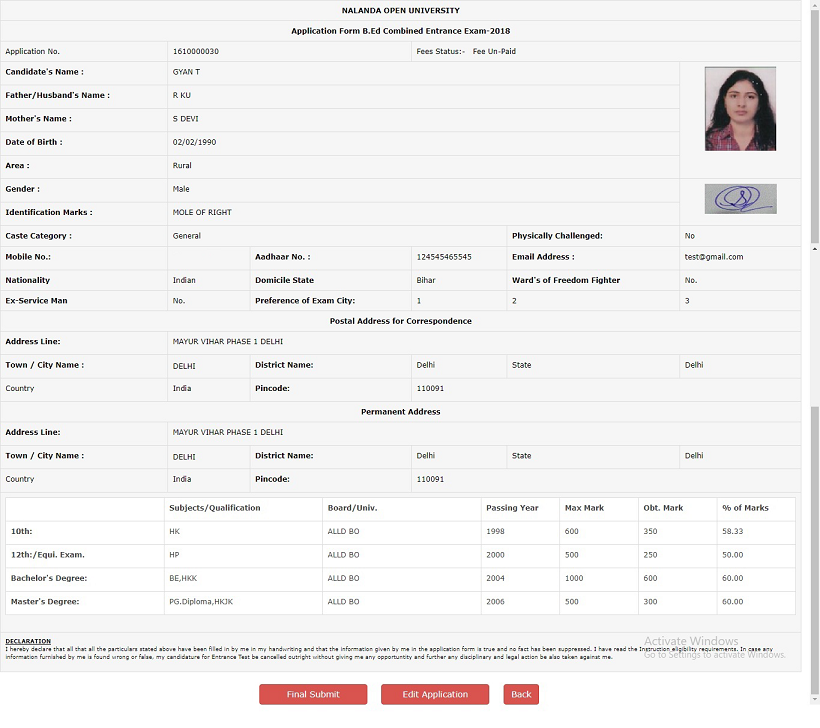Go back using the Back button
The image size is (820, 728).
[521, 694]
